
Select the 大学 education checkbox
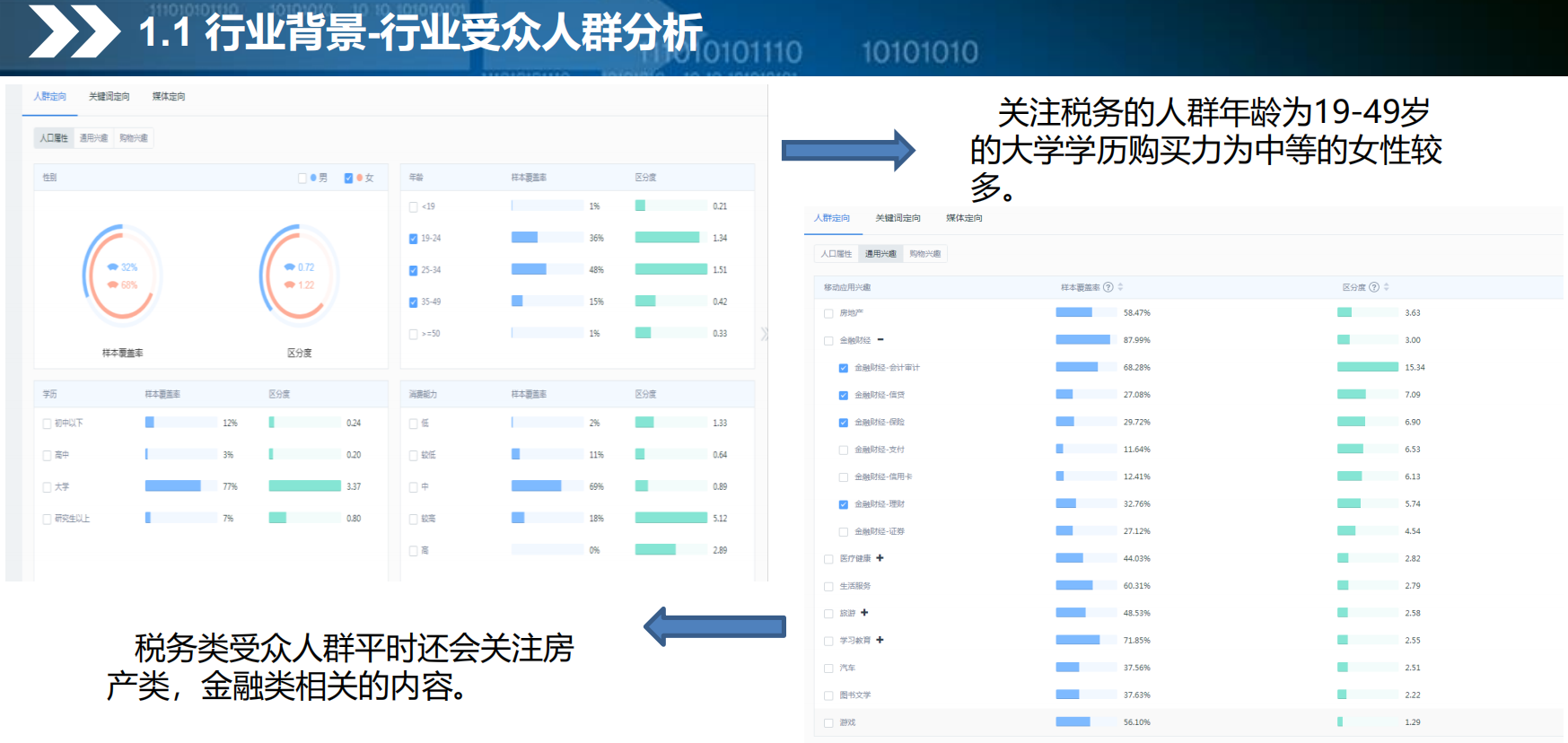(x=47, y=487)
